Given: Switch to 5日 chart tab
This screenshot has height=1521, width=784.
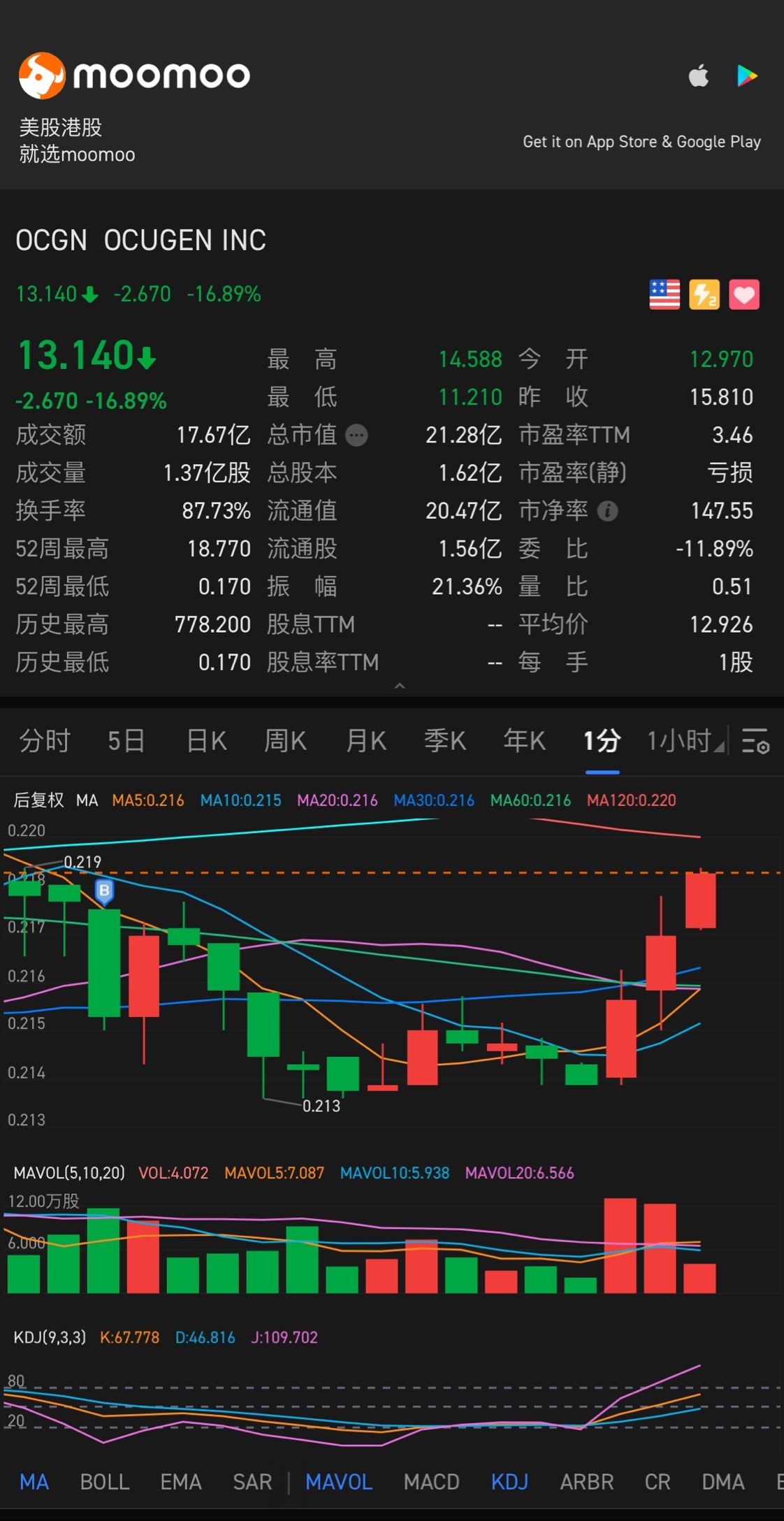Looking at the screenshot, I should 126,740.
